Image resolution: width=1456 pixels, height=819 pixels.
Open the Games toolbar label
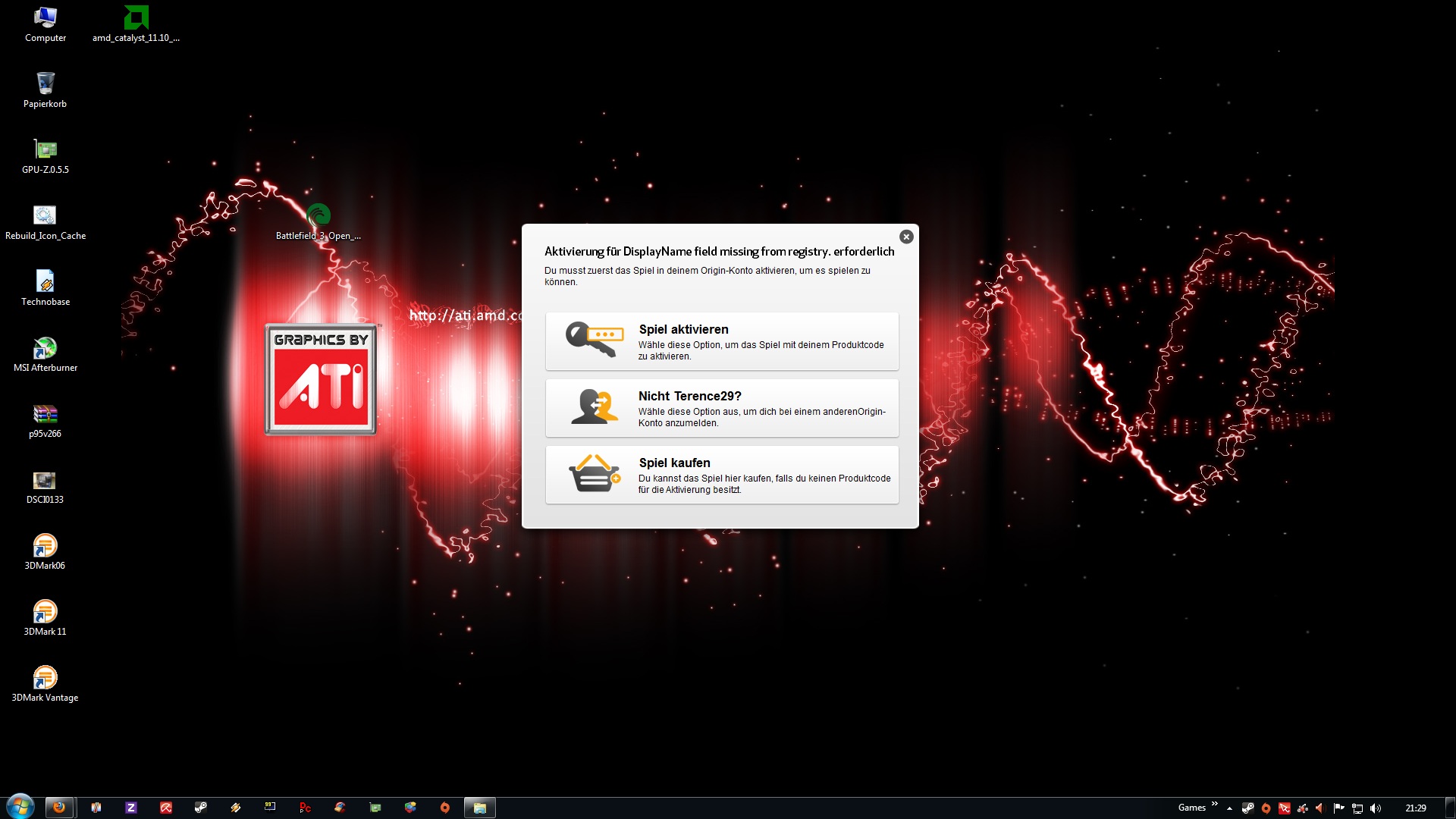tap(1192, 808)
